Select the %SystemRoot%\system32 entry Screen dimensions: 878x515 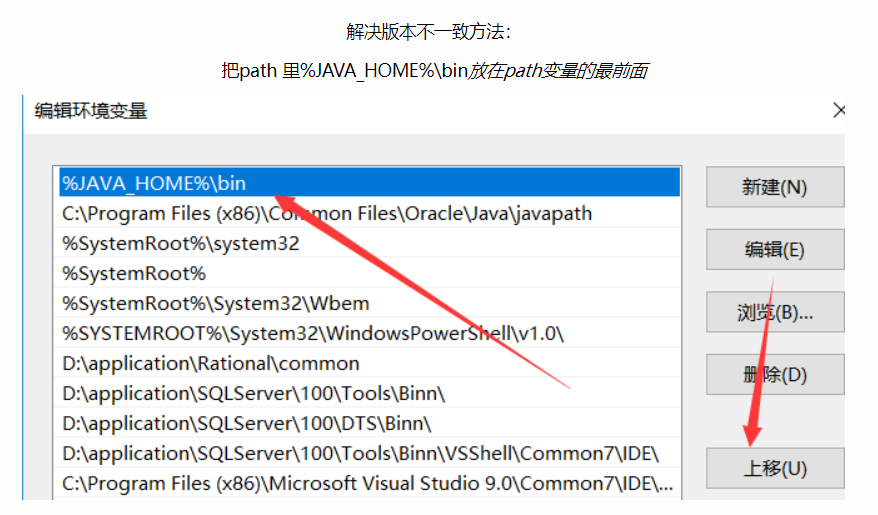coord(369,244)
